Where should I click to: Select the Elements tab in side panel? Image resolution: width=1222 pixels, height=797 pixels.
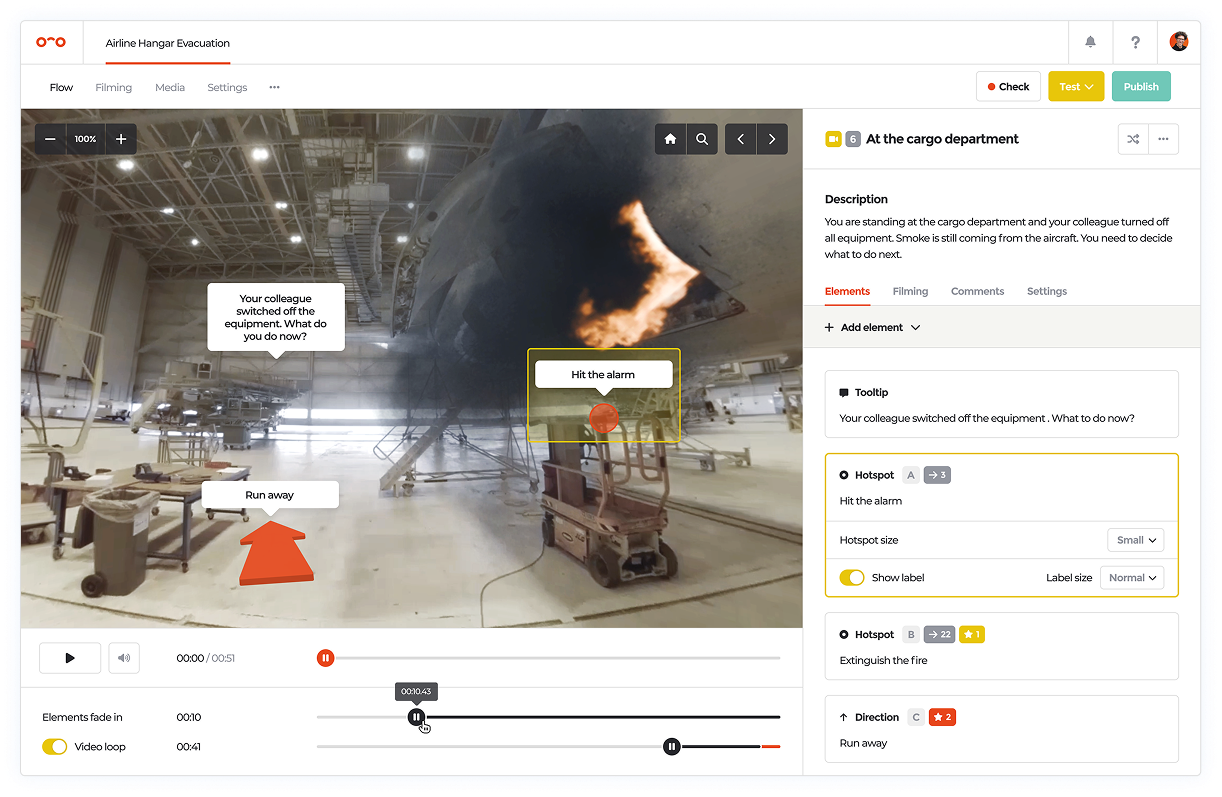point(847,291)
